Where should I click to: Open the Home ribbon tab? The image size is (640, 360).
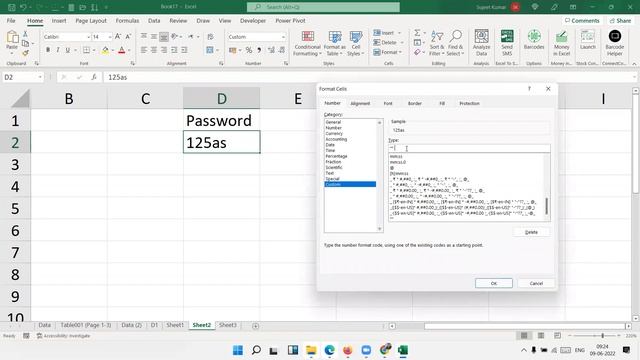[x=35, y=20]
